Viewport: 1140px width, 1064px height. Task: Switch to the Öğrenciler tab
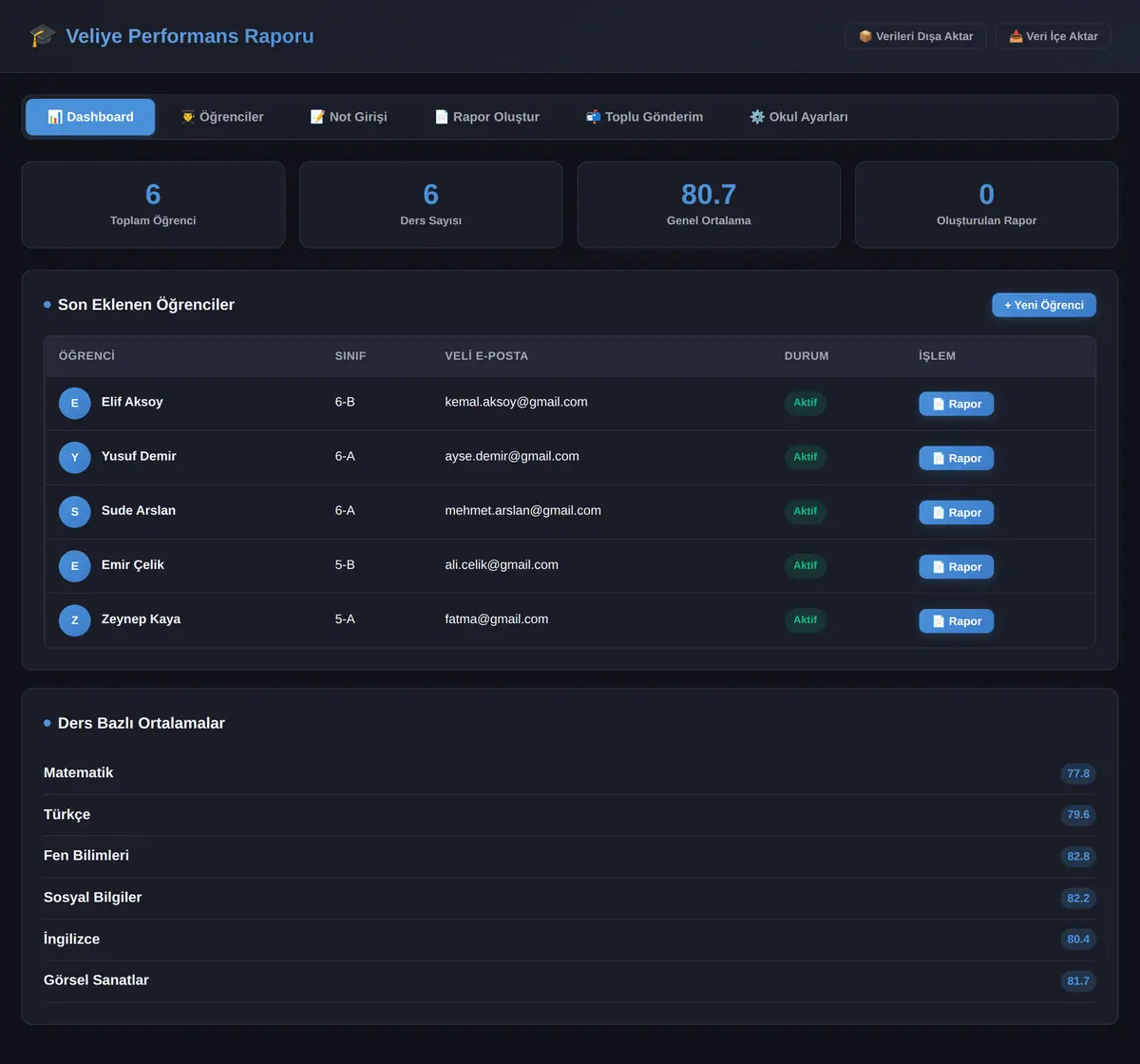[222, 117]
